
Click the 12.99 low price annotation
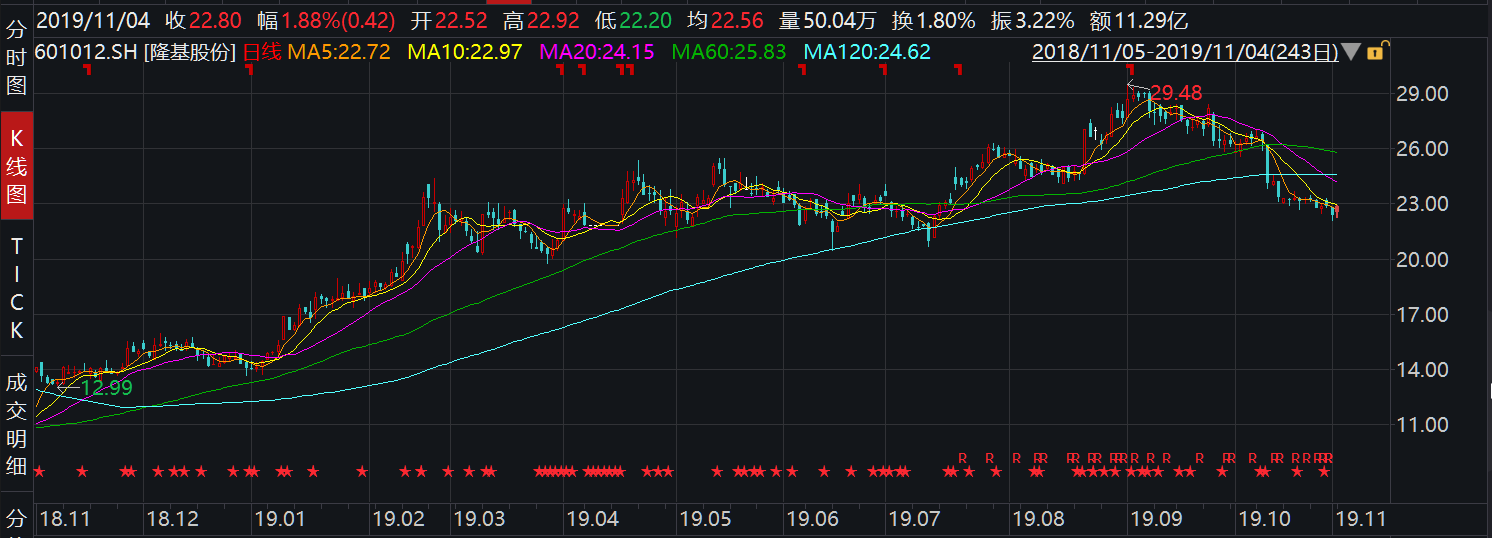coord(106,388)
